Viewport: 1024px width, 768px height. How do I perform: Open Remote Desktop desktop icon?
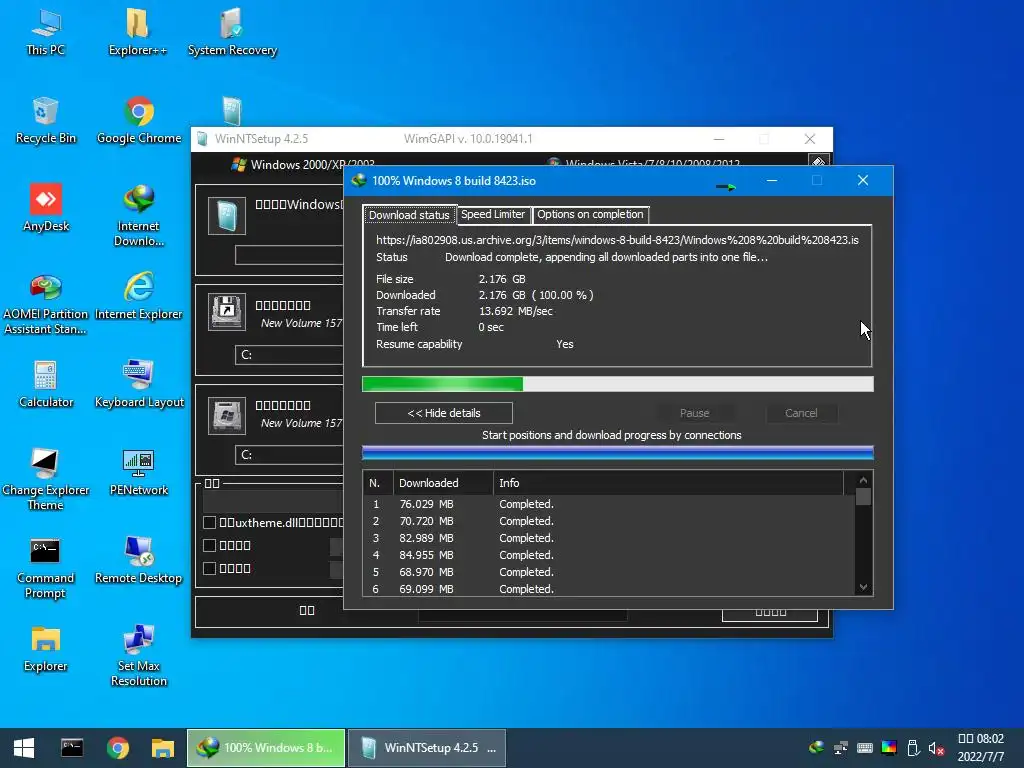coord(138,562)
